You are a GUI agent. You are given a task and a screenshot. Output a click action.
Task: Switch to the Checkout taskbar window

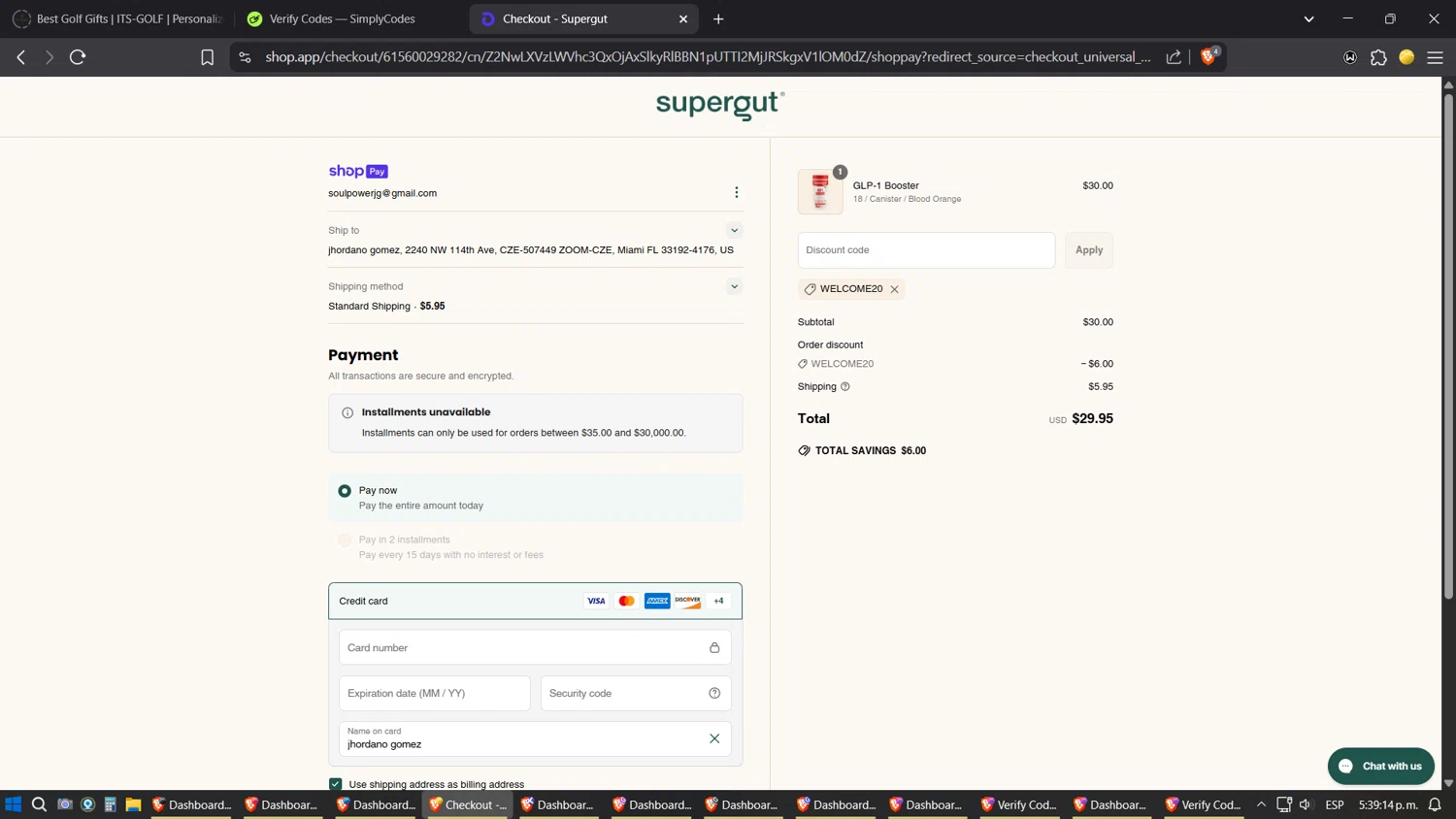pyautogui.click(x=468, y=804)
